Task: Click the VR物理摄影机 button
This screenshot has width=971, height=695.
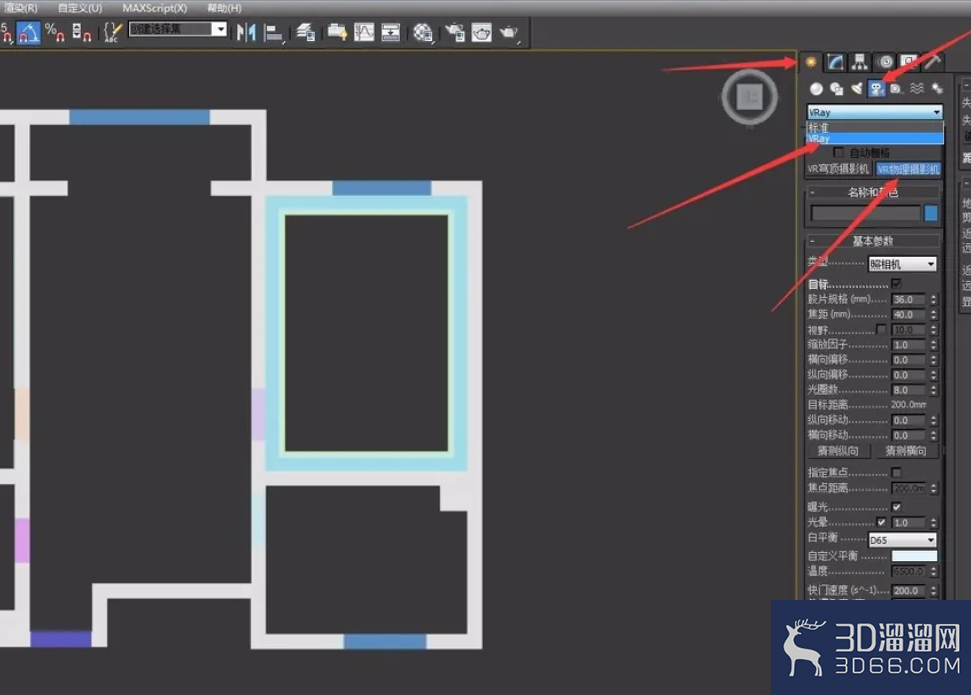Action: (x=908, y=169)
